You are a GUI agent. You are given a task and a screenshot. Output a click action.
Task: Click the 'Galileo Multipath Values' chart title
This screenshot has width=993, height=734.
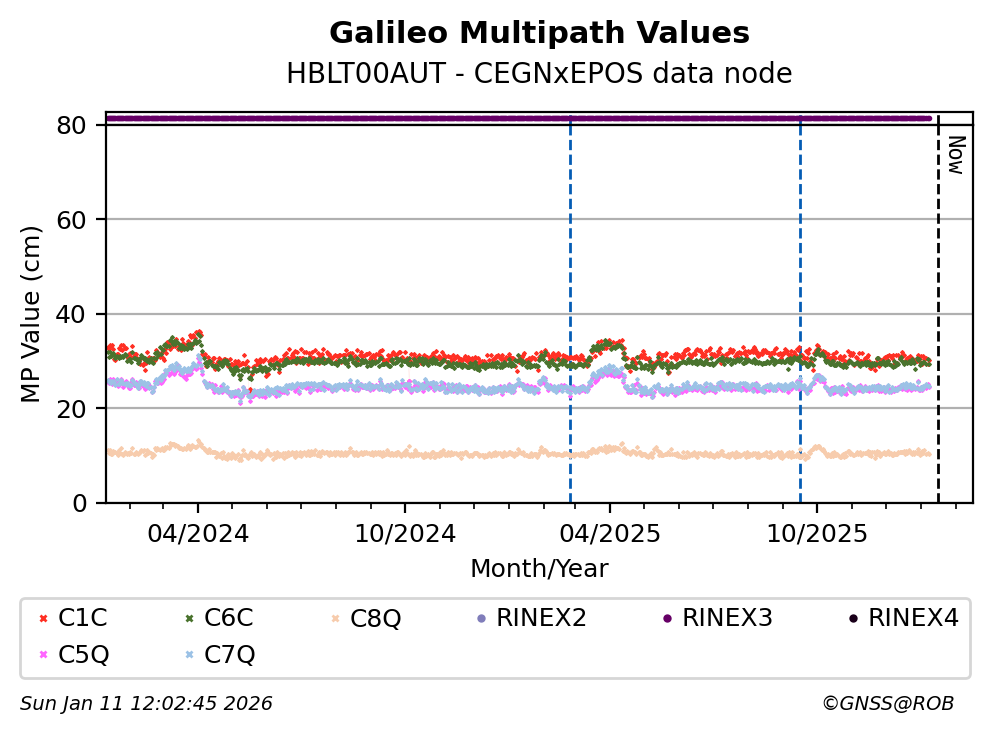tap(539, 33)
